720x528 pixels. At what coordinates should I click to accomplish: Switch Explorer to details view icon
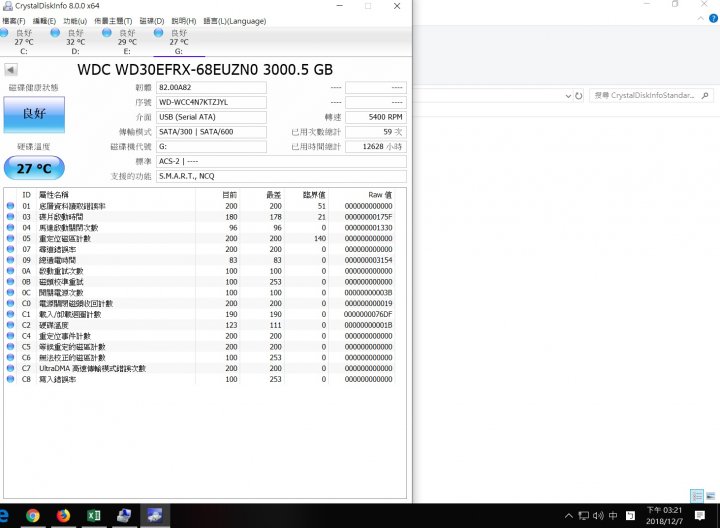(697, 496)
